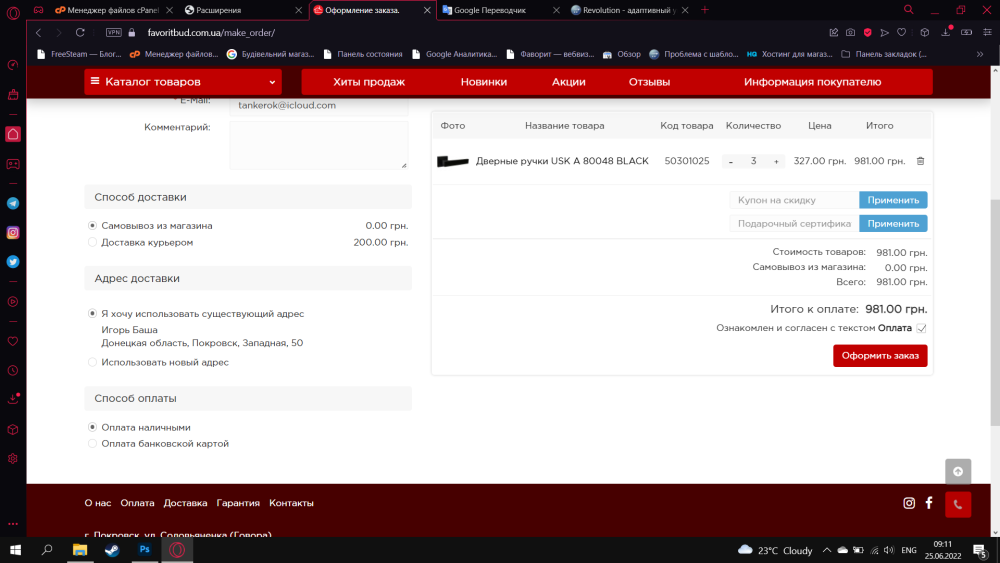Viewport: 1000px width, 563px height.
Task: Delete the door handle item with trash icon
Action: (920, 161)
